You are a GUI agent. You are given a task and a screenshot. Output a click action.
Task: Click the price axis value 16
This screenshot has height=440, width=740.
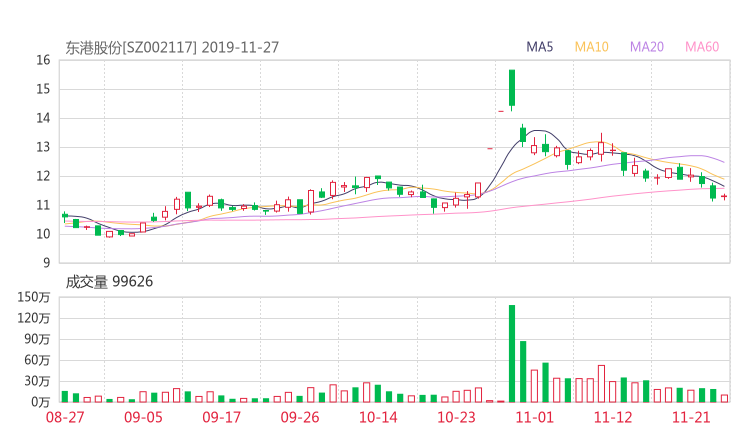43,60
